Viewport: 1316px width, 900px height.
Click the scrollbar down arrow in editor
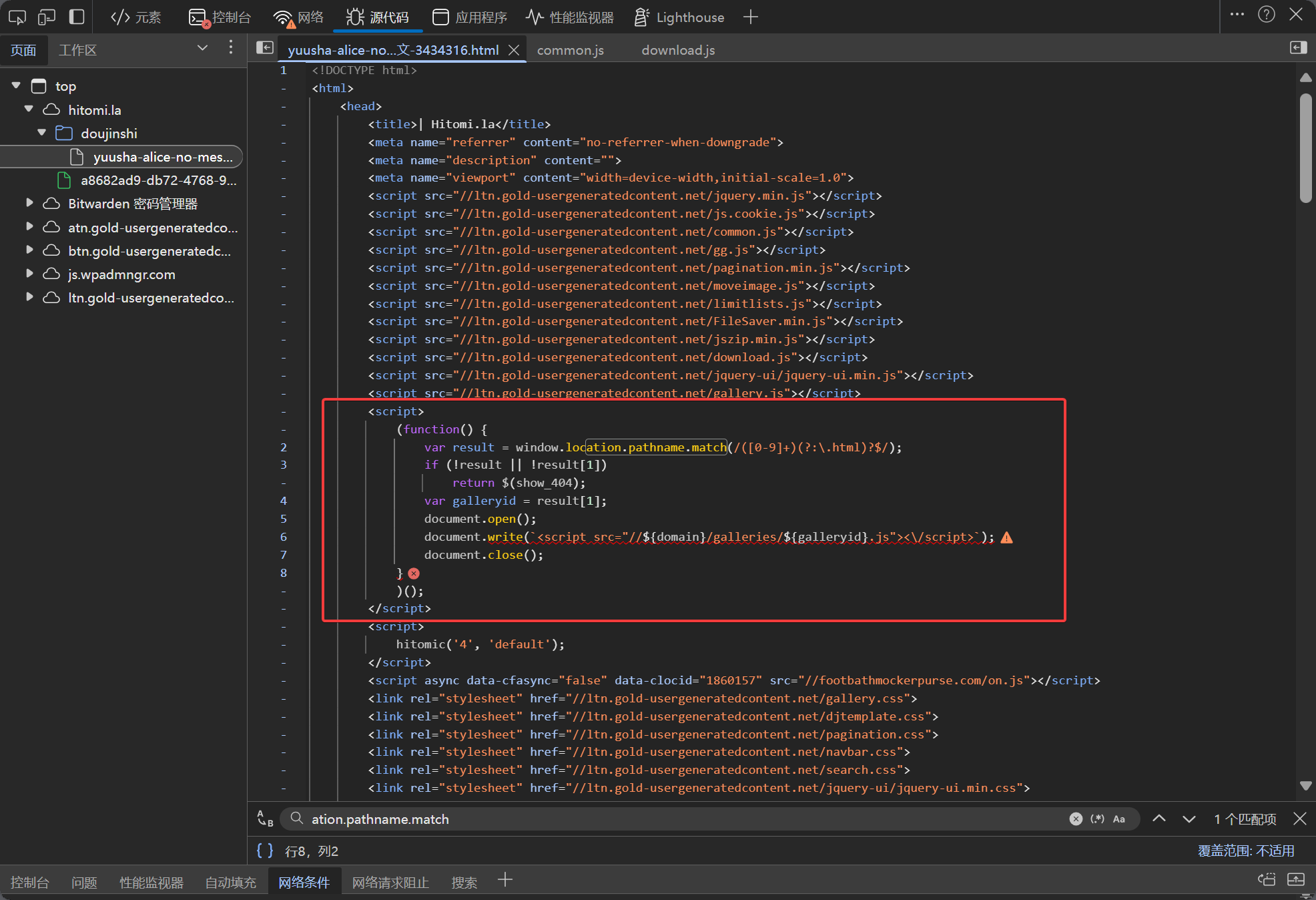pos(1306,786)
